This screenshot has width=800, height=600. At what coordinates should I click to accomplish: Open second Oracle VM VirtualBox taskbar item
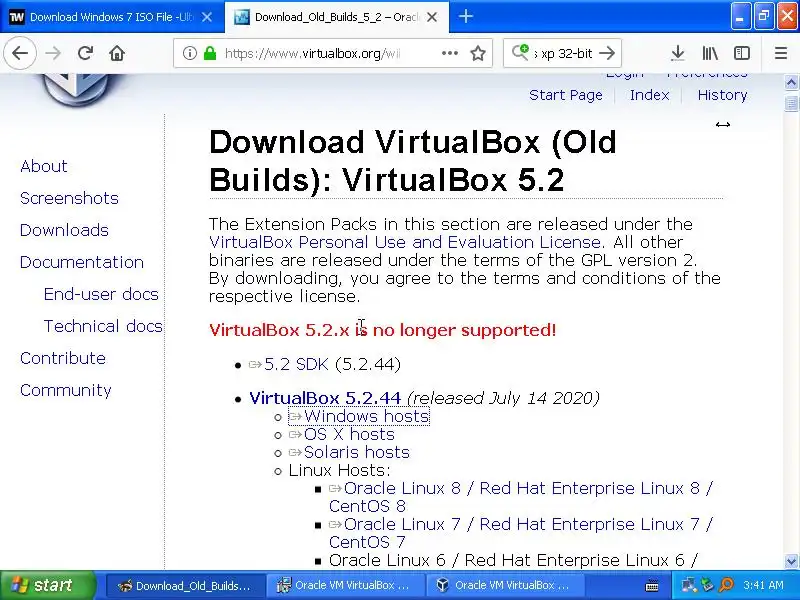pyautogui.click(x=505, y=586)
